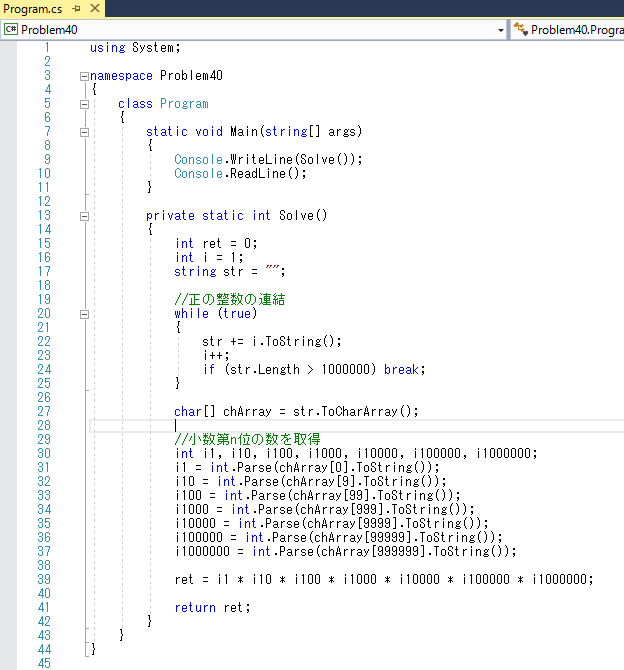Click 'Program' class name on line 5
The width and height of the screenshot is (624, 670).
coord(184,104)
